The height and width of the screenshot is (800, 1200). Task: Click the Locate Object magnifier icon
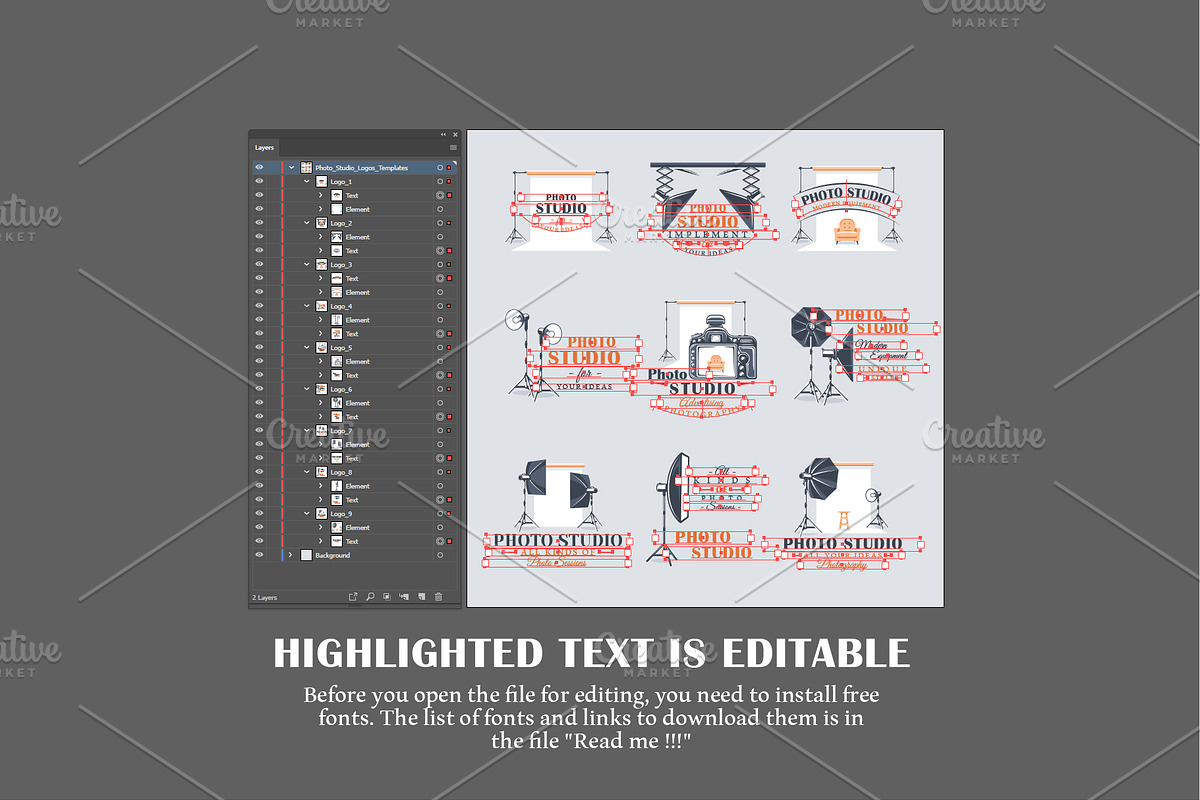pyautogui.click(x=370, y=597)
